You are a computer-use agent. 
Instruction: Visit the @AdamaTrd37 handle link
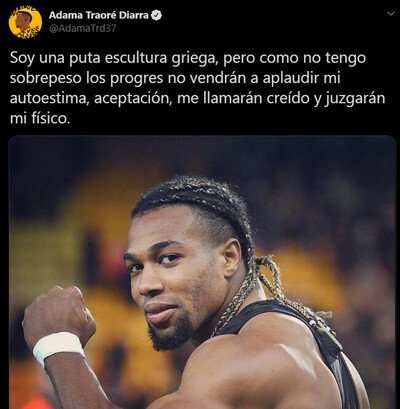pos(83,29)
